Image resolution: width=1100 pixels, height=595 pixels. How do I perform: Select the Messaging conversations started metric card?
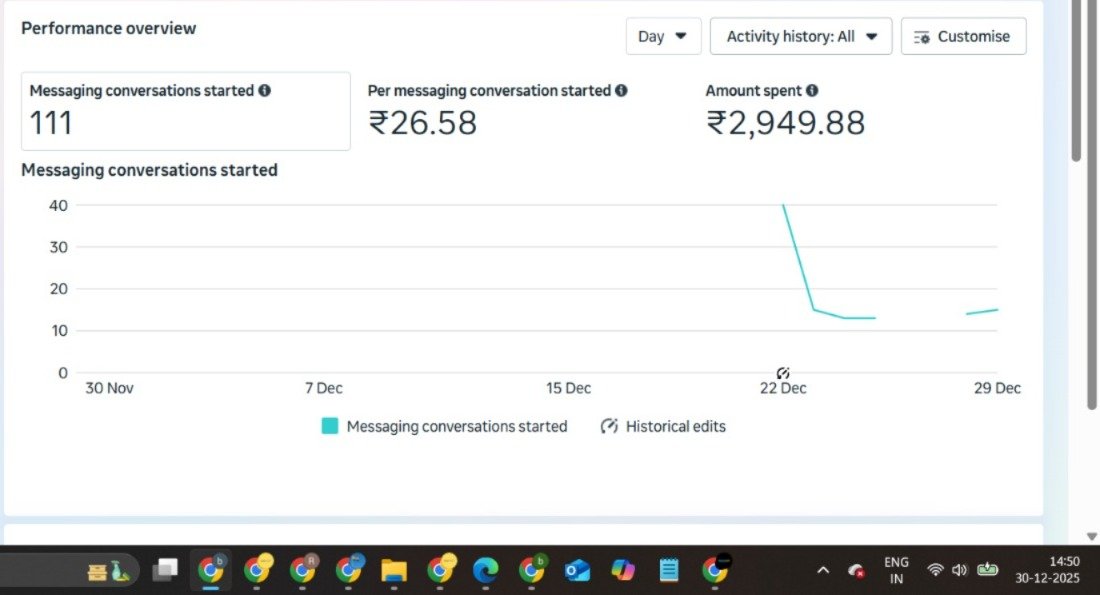(185, 111)
